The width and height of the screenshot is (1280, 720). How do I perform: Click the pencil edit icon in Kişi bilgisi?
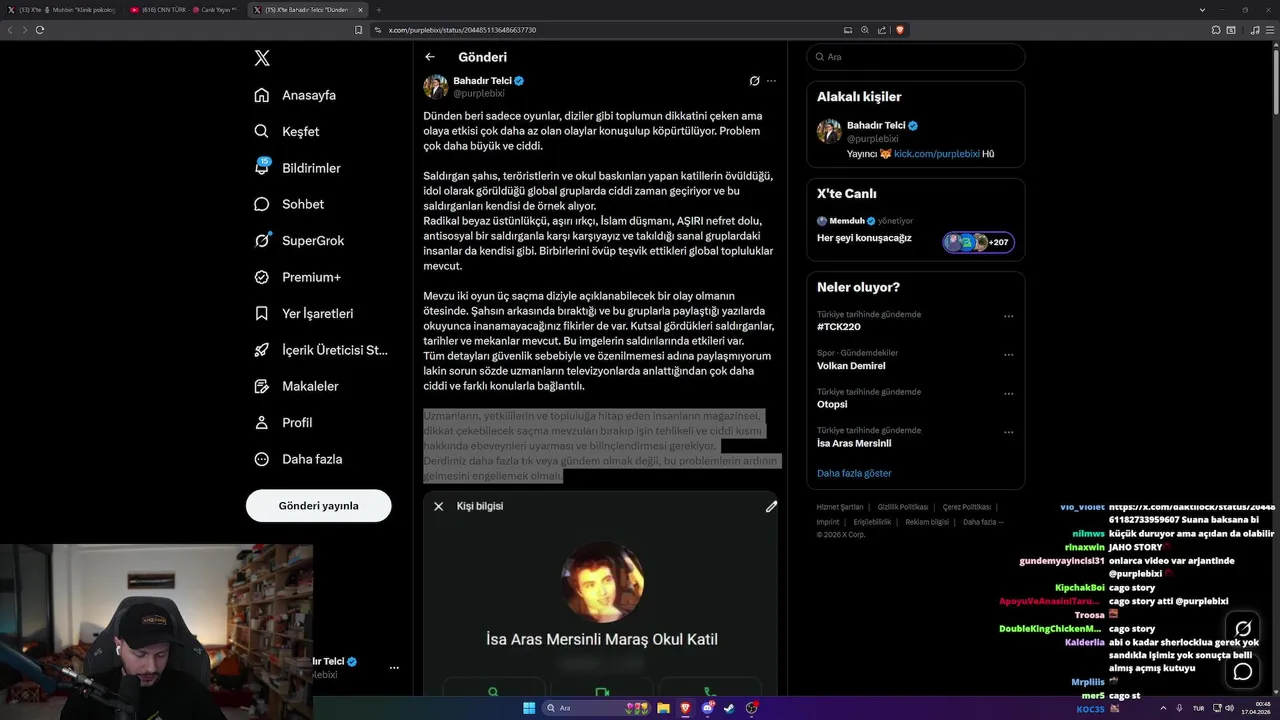771,507
